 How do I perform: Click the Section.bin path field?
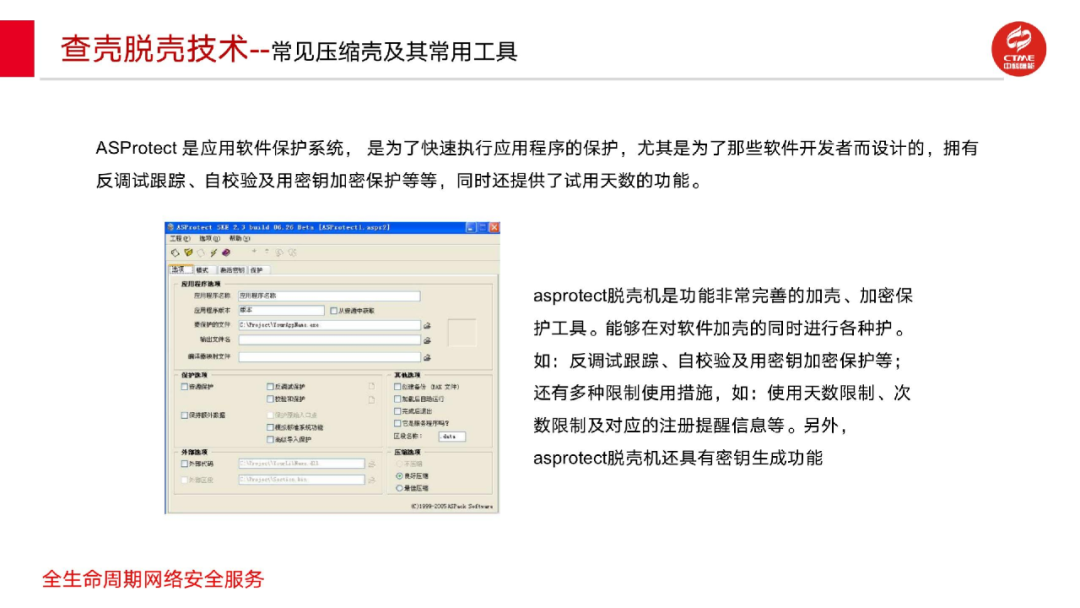[x=302, y=479]
